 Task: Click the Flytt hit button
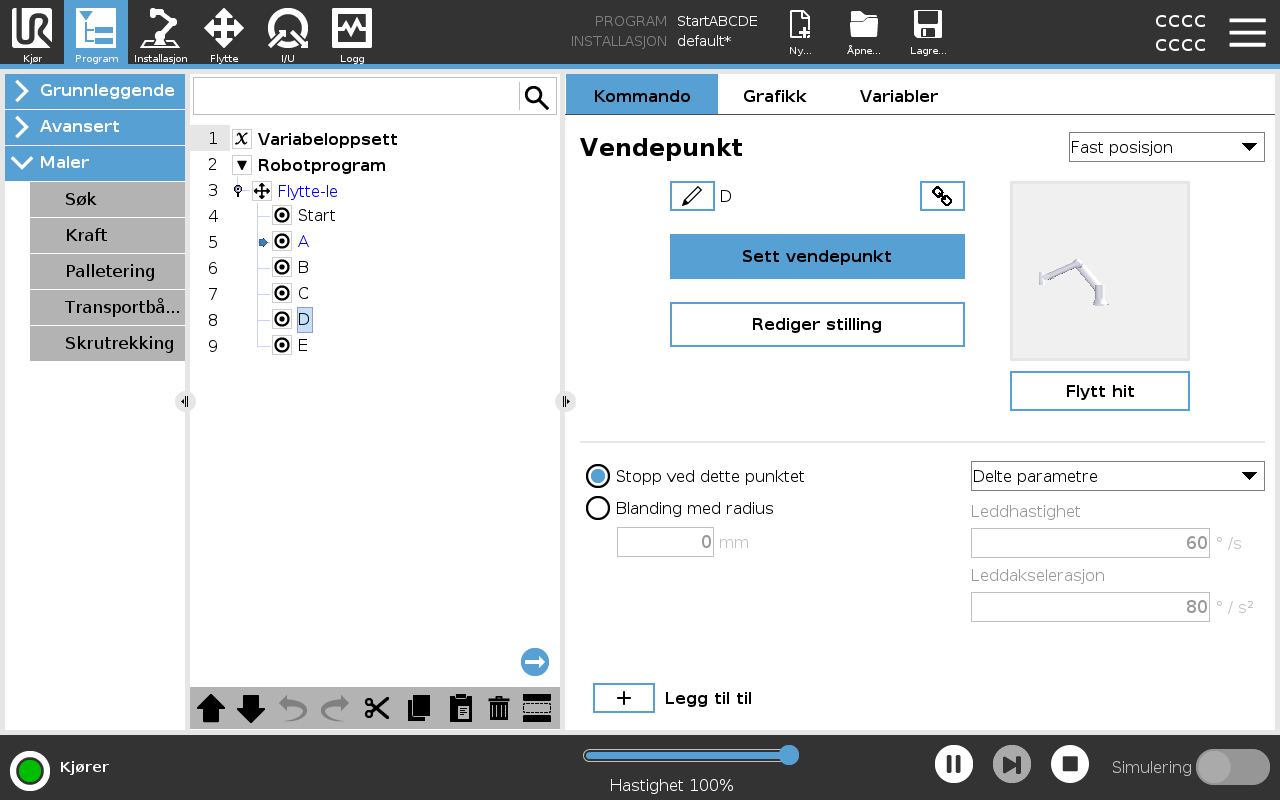1100,391
